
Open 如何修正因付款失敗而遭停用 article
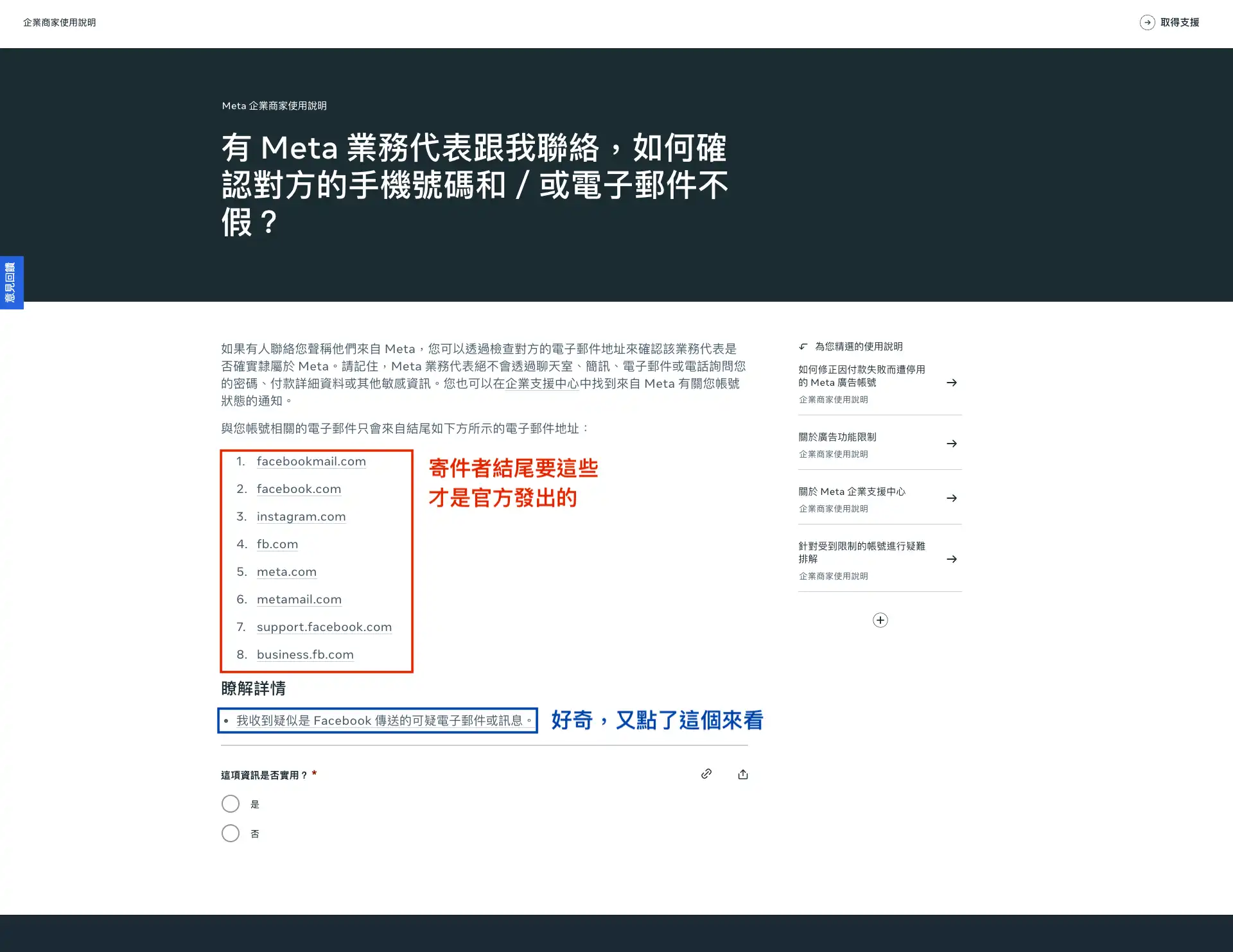[862, 376]
